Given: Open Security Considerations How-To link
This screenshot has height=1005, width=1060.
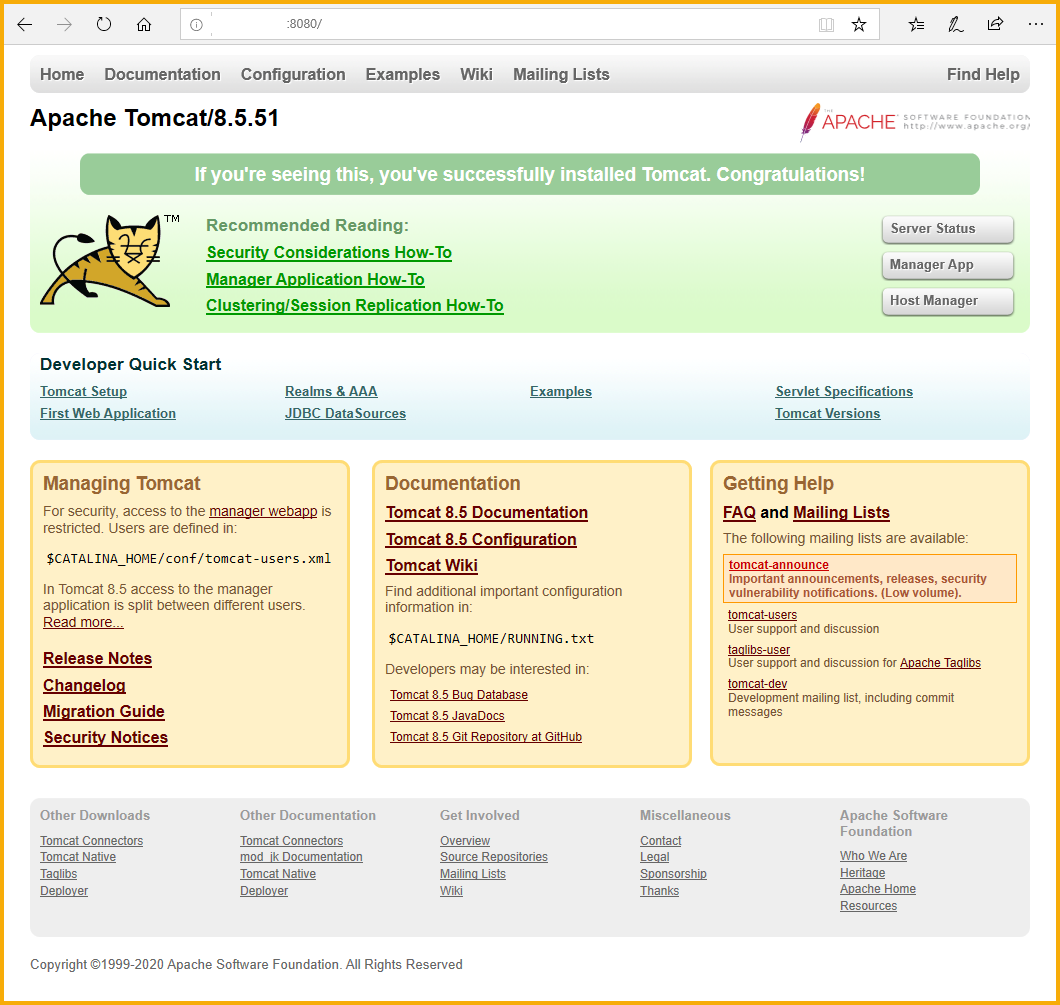Looking at the screenshot, I should click(x=329, y=253).
